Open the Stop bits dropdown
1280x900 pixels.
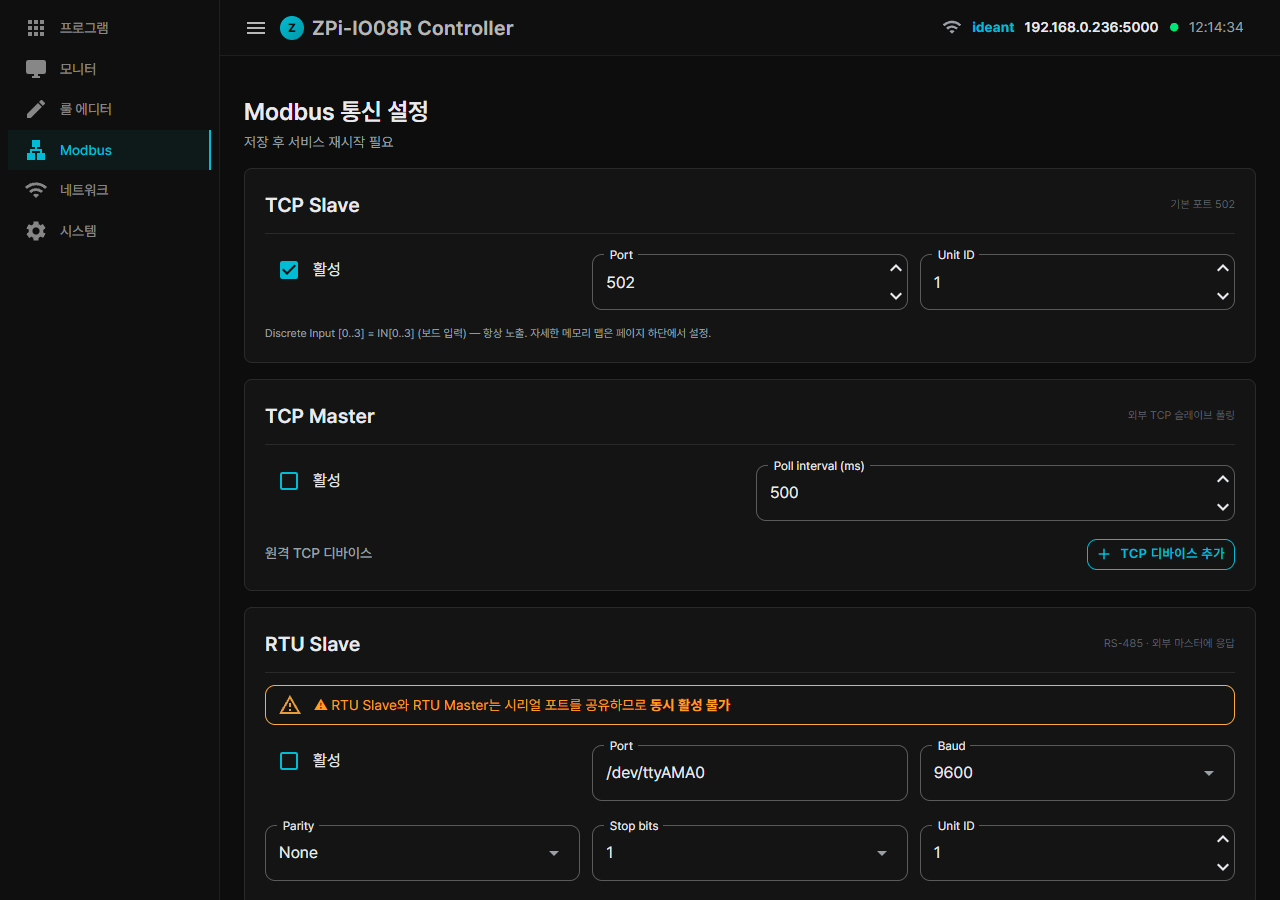(750, 853)
